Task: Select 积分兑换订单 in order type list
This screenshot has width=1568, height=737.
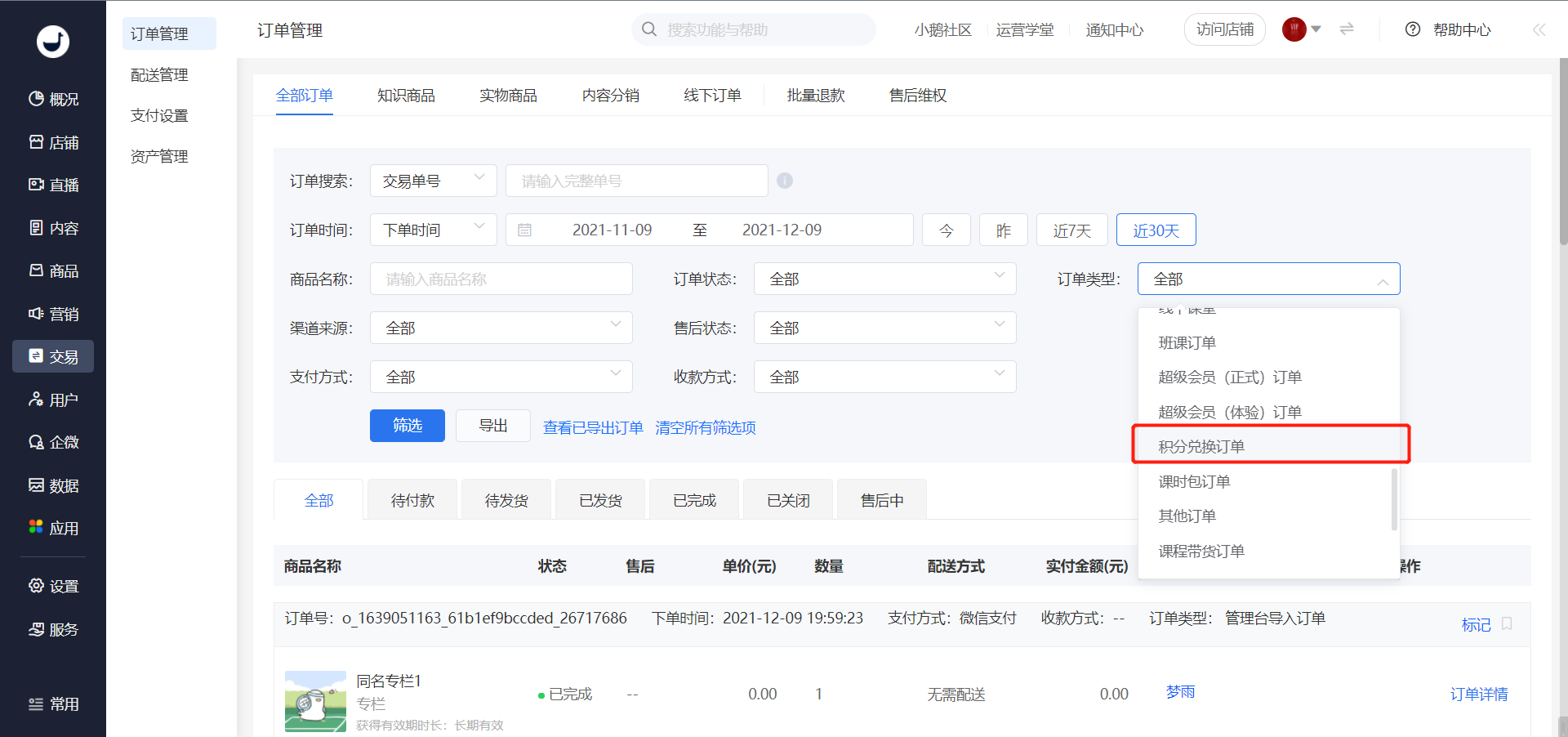Action: [1269, 446]
